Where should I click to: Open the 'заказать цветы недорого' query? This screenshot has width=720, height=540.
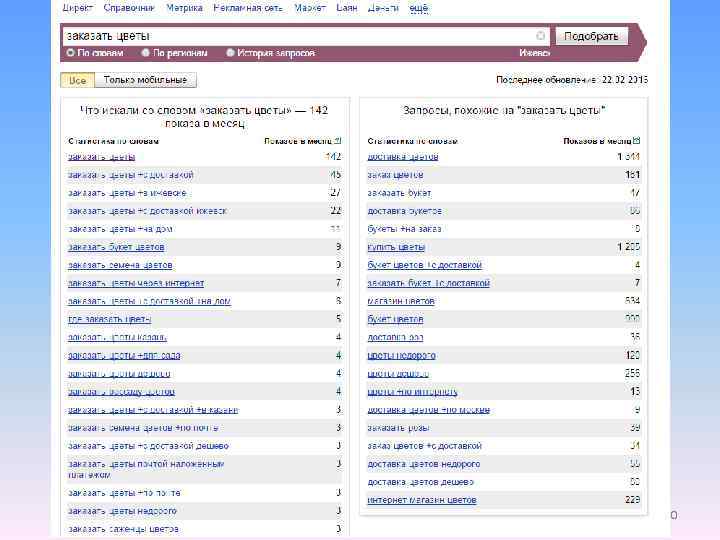pos(122,511)
